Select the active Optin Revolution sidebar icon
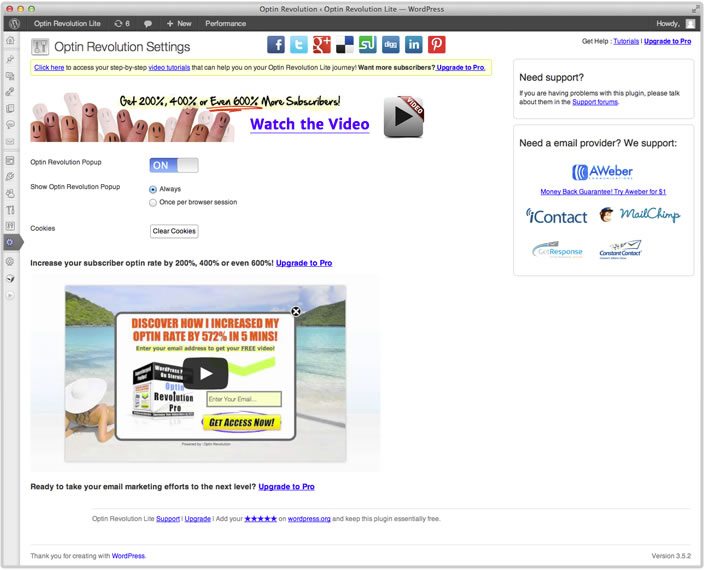The image size is (705, 571). pos(10,242)
